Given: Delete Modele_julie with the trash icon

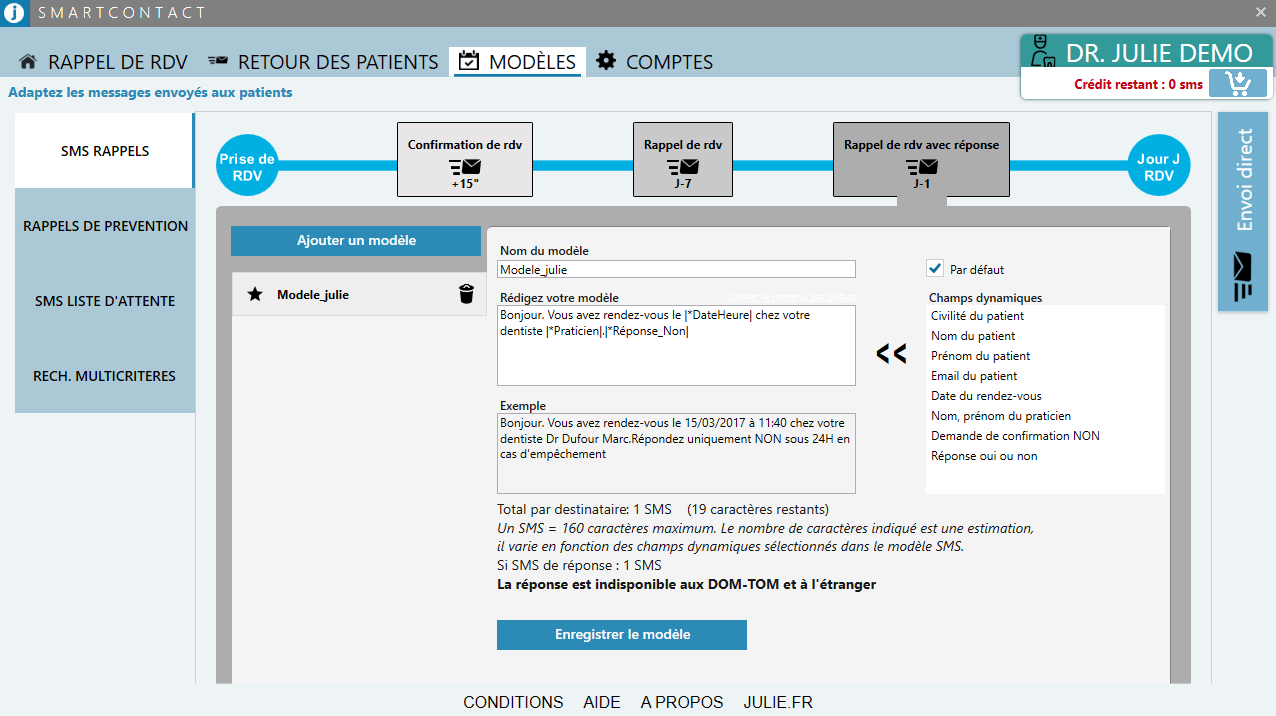Looking at the screenshot, I should click(x=466, y=294).
